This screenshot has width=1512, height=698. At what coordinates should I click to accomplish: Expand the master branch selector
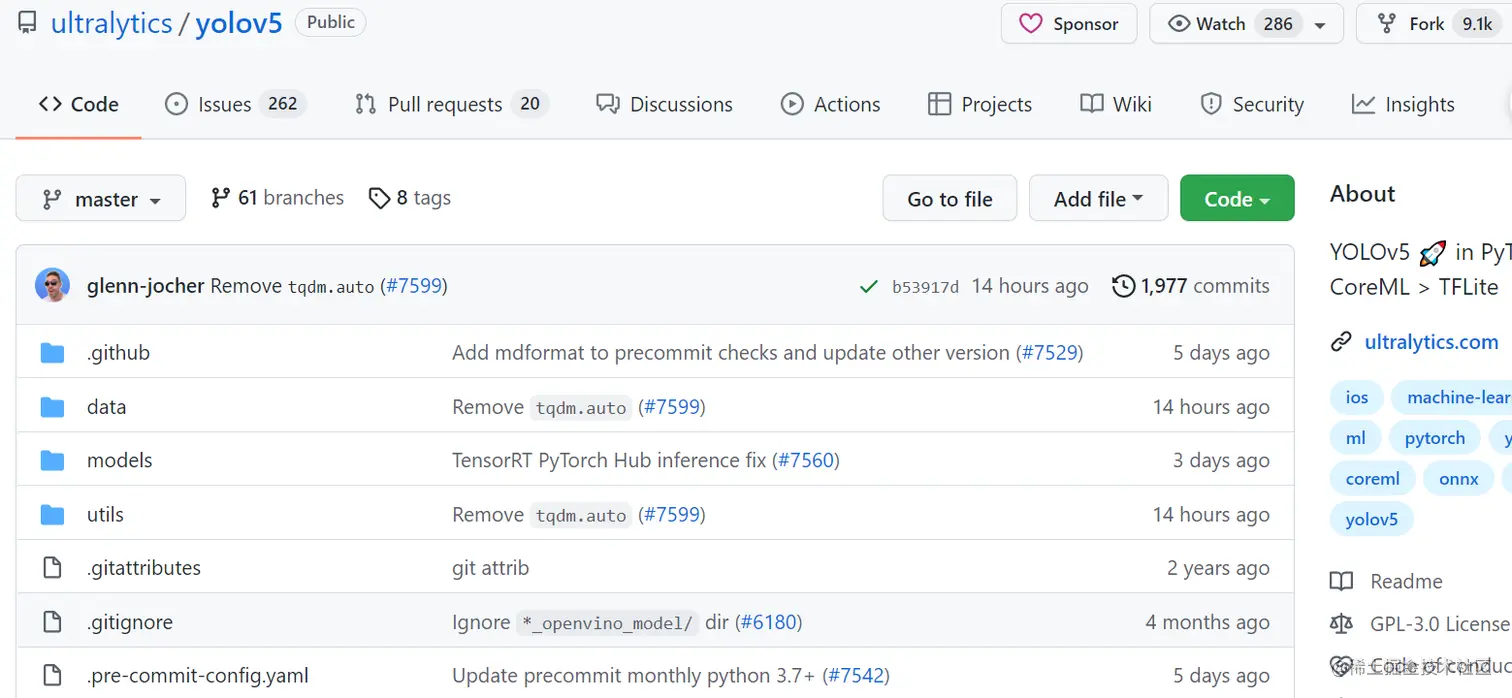(101, 199)
